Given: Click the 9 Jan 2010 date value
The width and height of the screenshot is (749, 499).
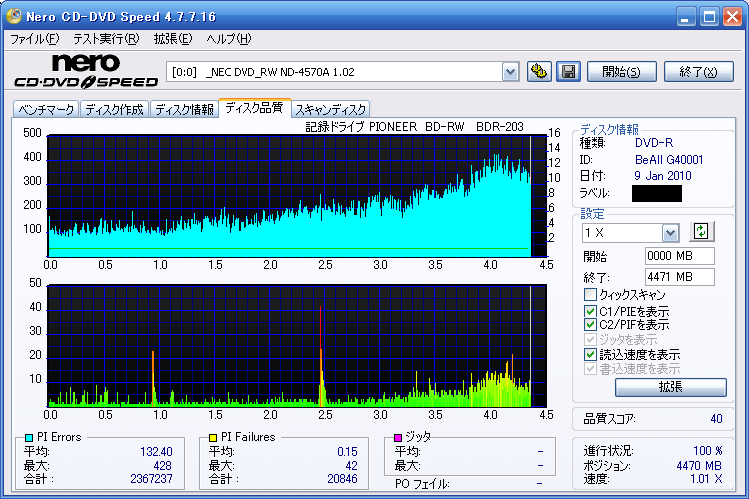Looking at the screenshot, I should [663, 176].
